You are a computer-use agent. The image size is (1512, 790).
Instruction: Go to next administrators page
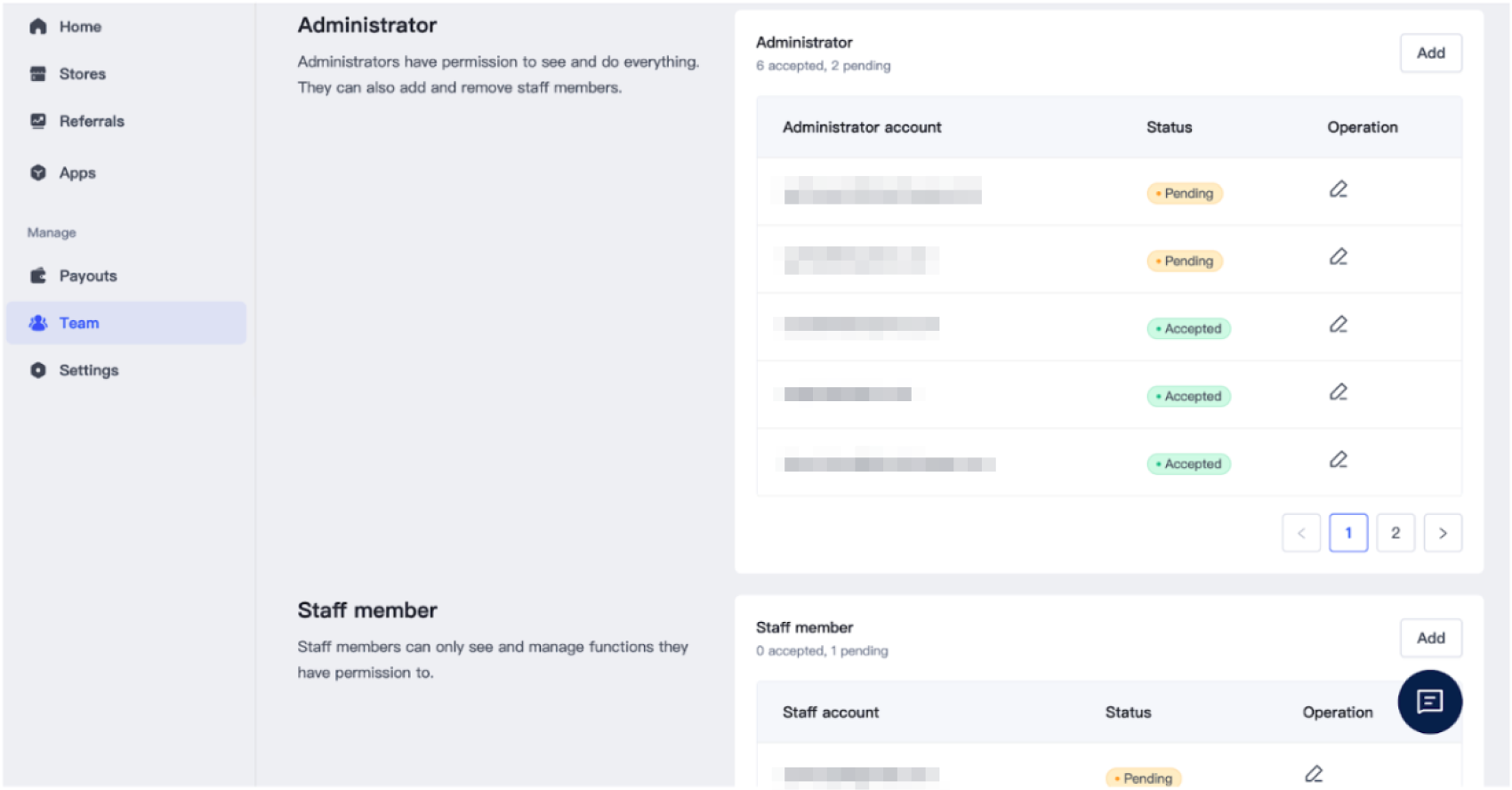(x=1442, y=533)
